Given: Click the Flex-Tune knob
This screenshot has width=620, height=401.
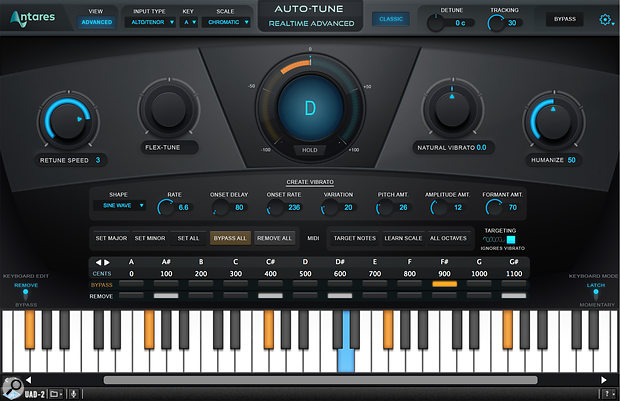Looking at the screenshot, I should click(169, 110).
